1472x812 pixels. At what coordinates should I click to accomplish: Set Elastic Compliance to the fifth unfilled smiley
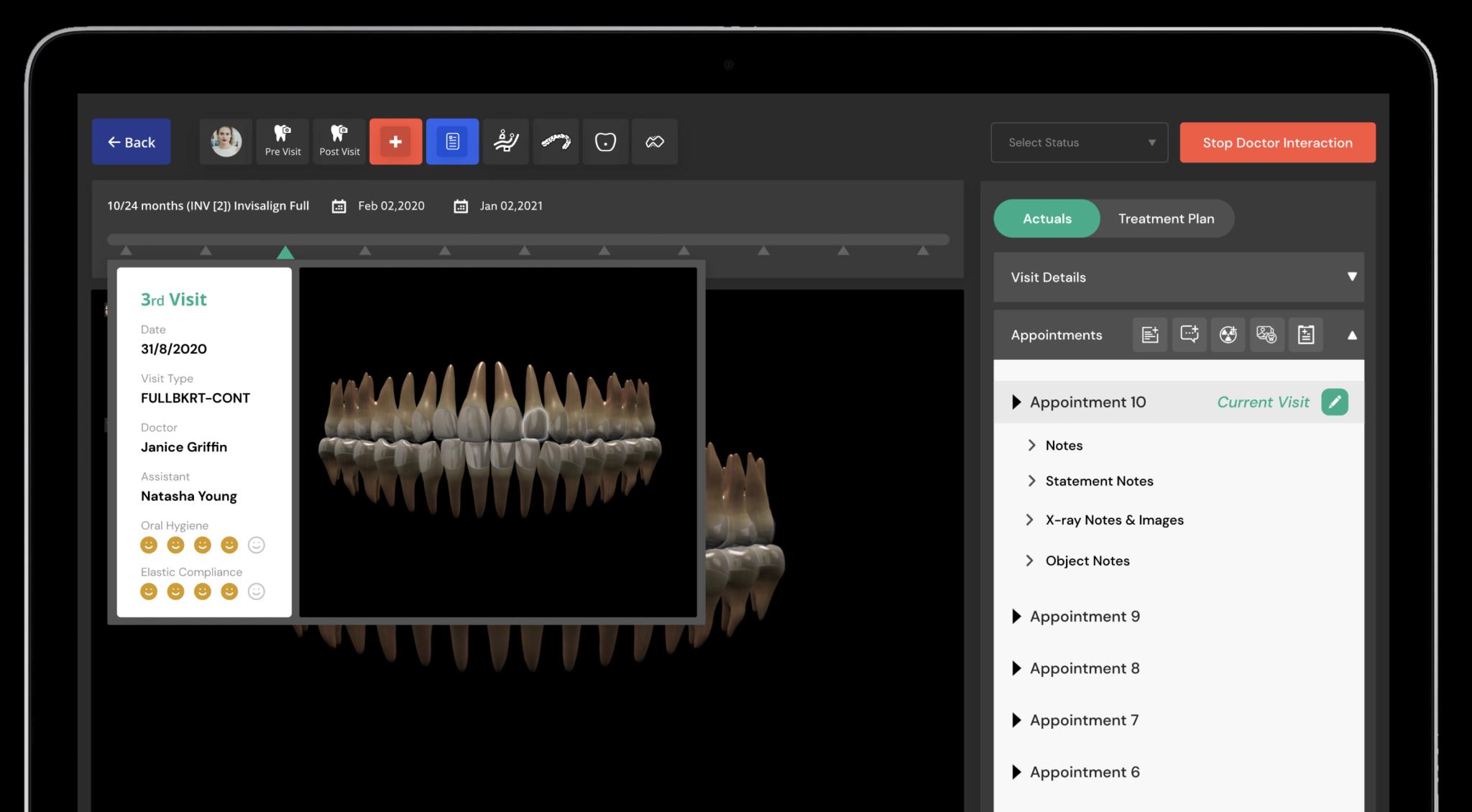tap(257, 591)
